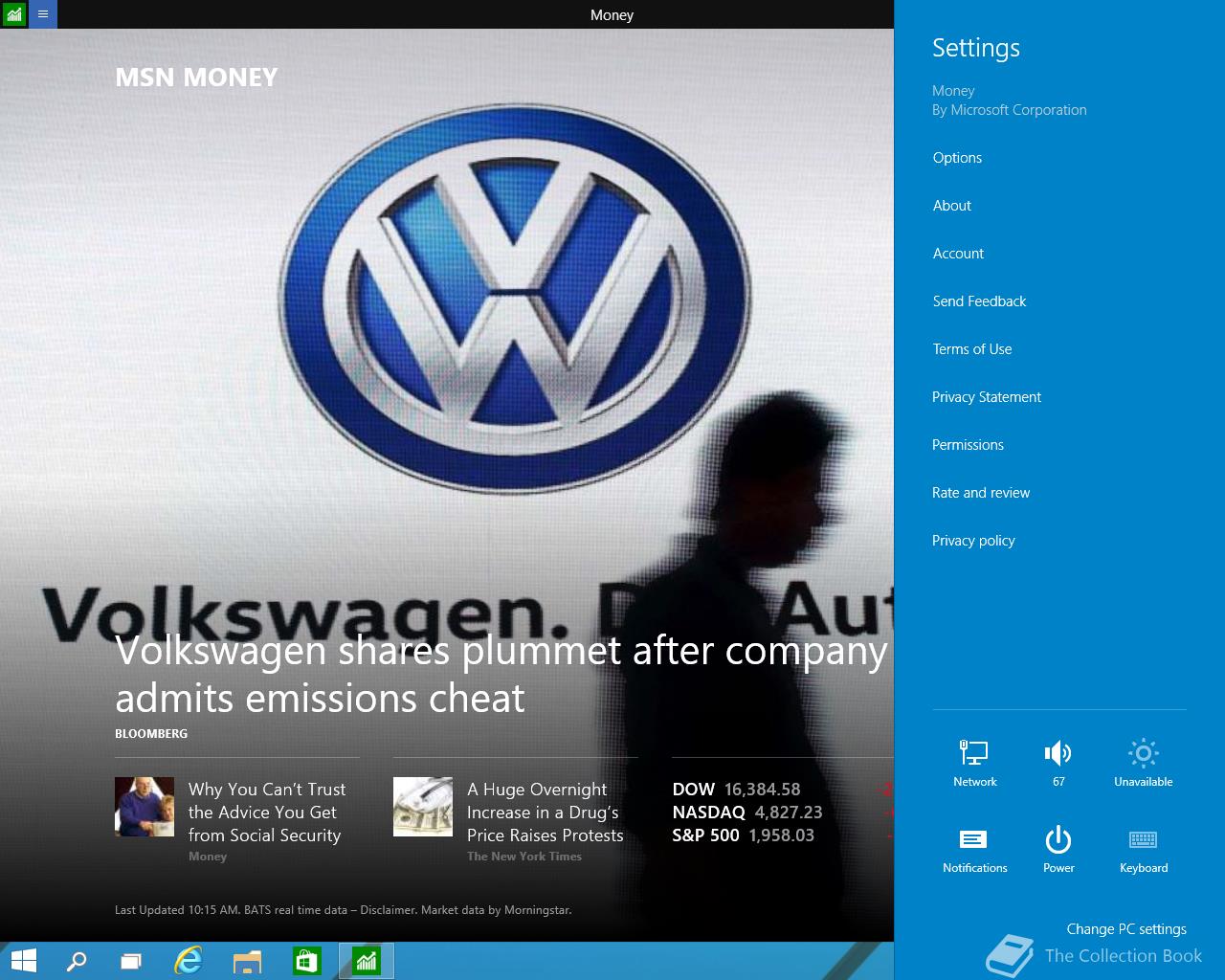The height and width of the screenshot is (980, 1225).
Task: Select Rate and review
Action: point(981,493)
